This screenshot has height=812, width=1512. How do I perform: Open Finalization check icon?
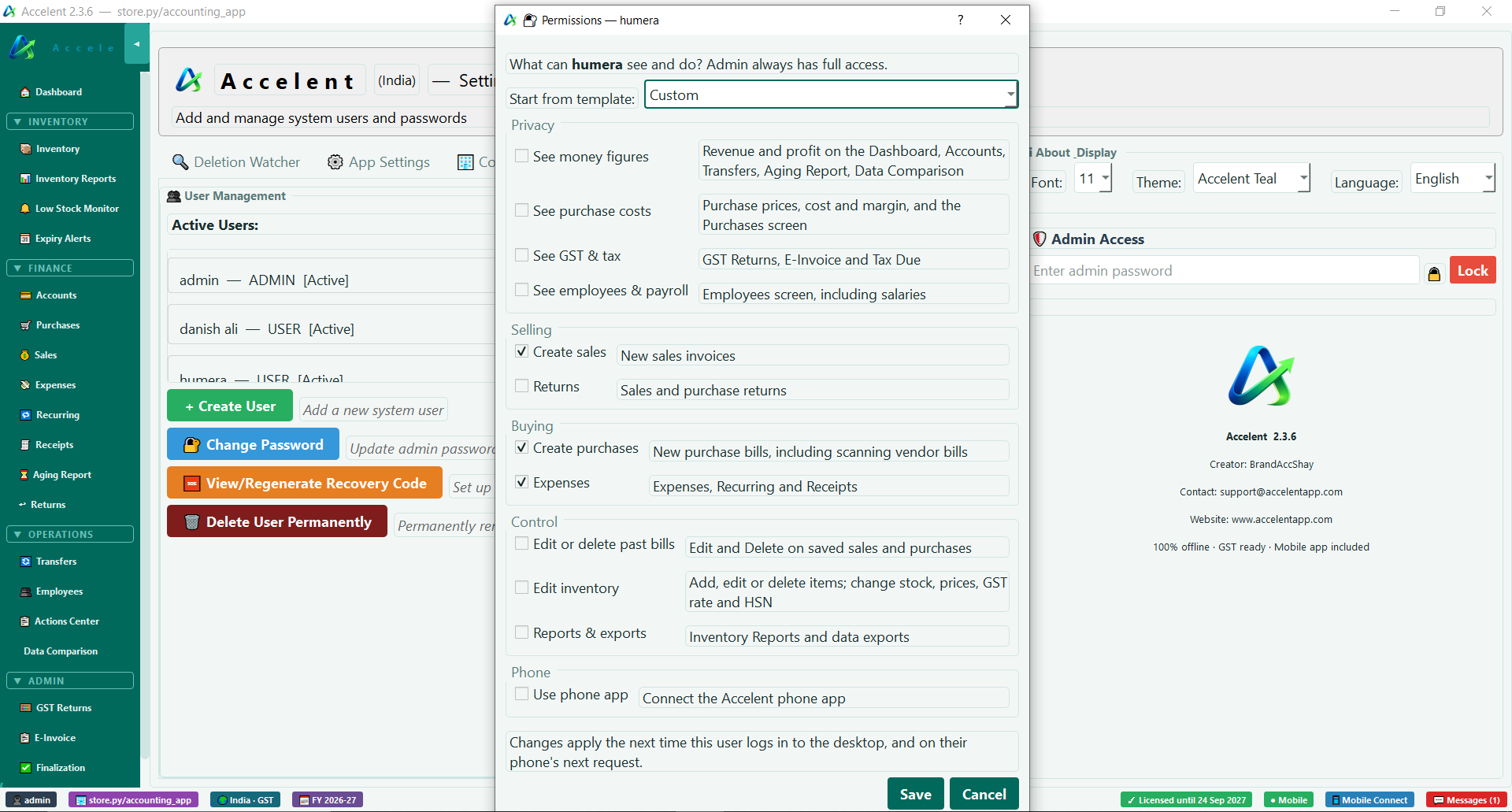coord(25,768)
